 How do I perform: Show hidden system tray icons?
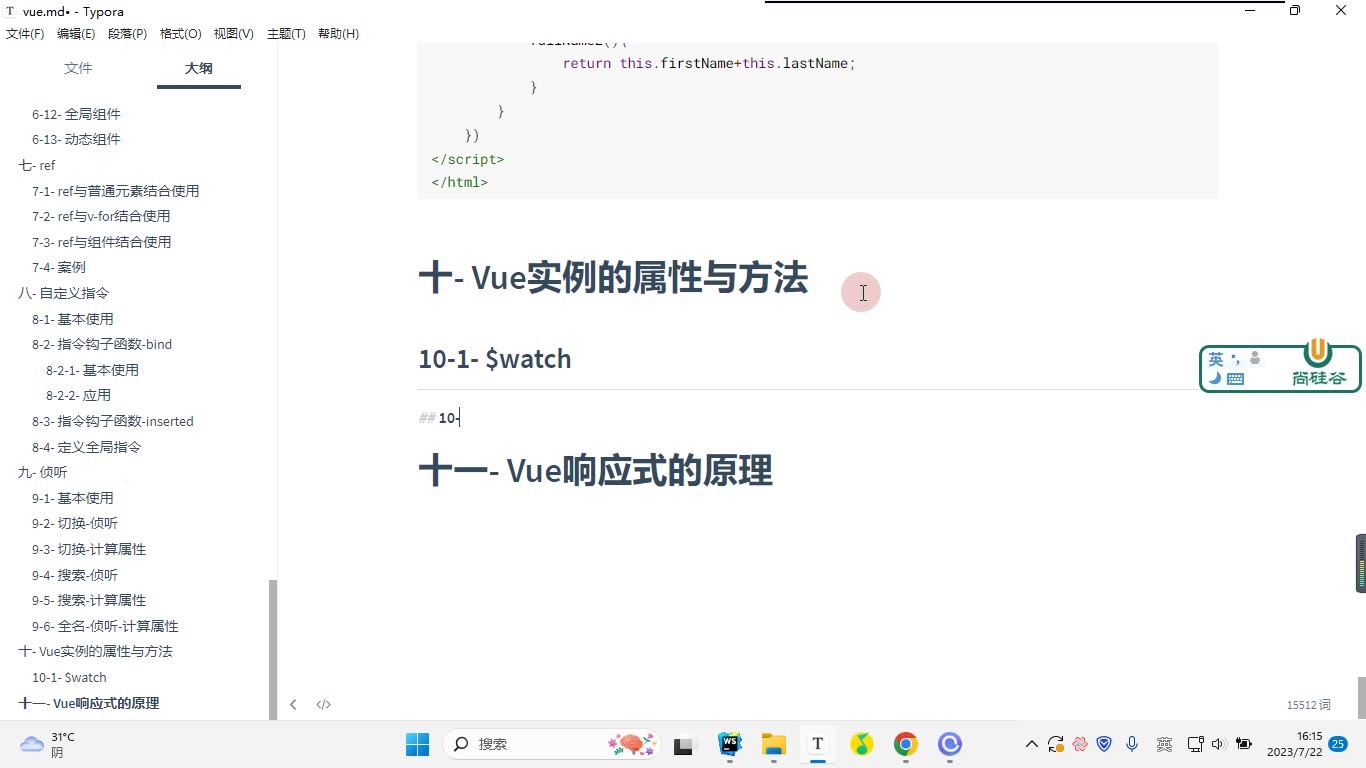coord(1032,744)
